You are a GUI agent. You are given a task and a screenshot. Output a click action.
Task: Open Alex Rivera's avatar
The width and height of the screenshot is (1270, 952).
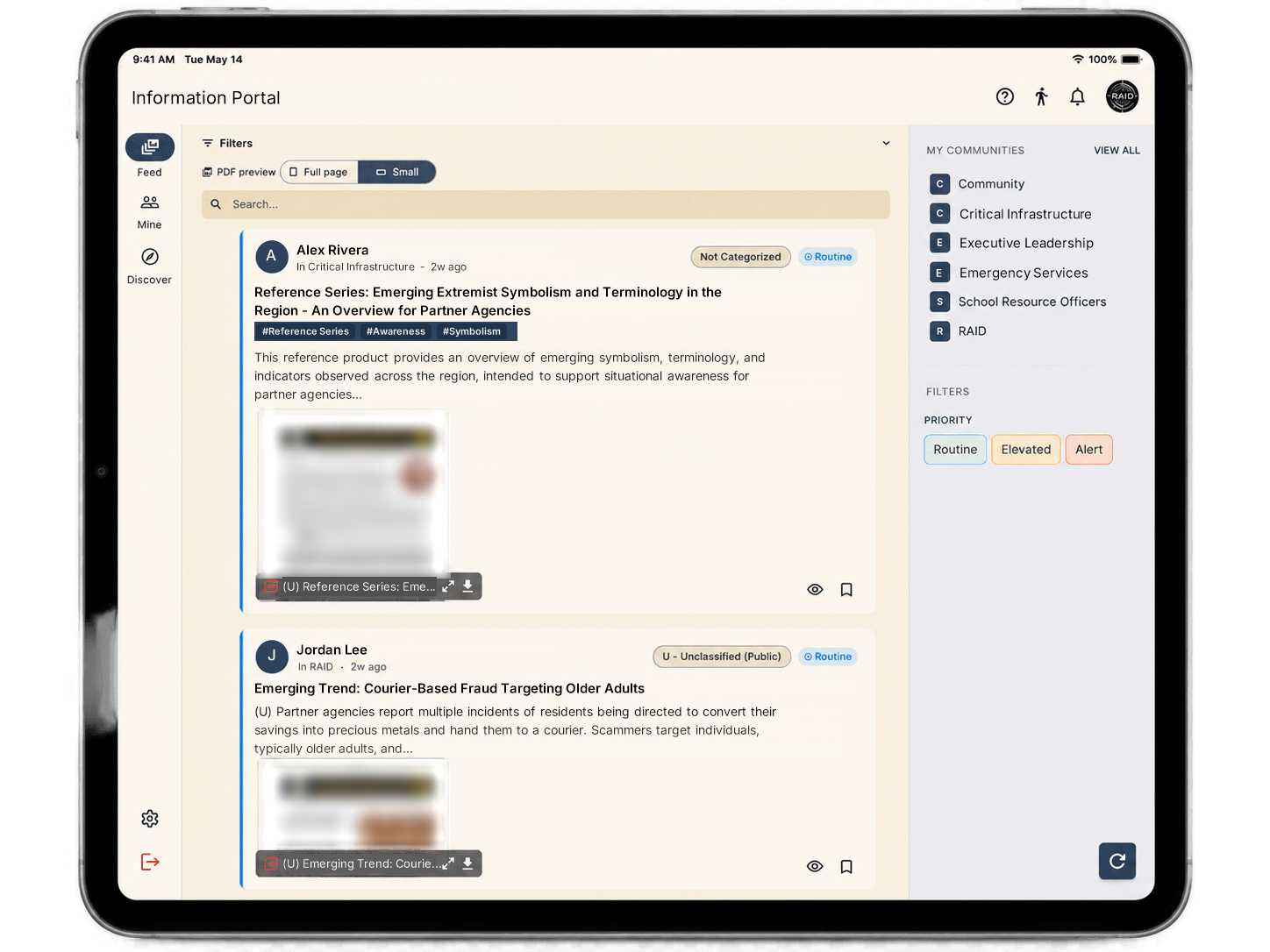tap(272, 257)
